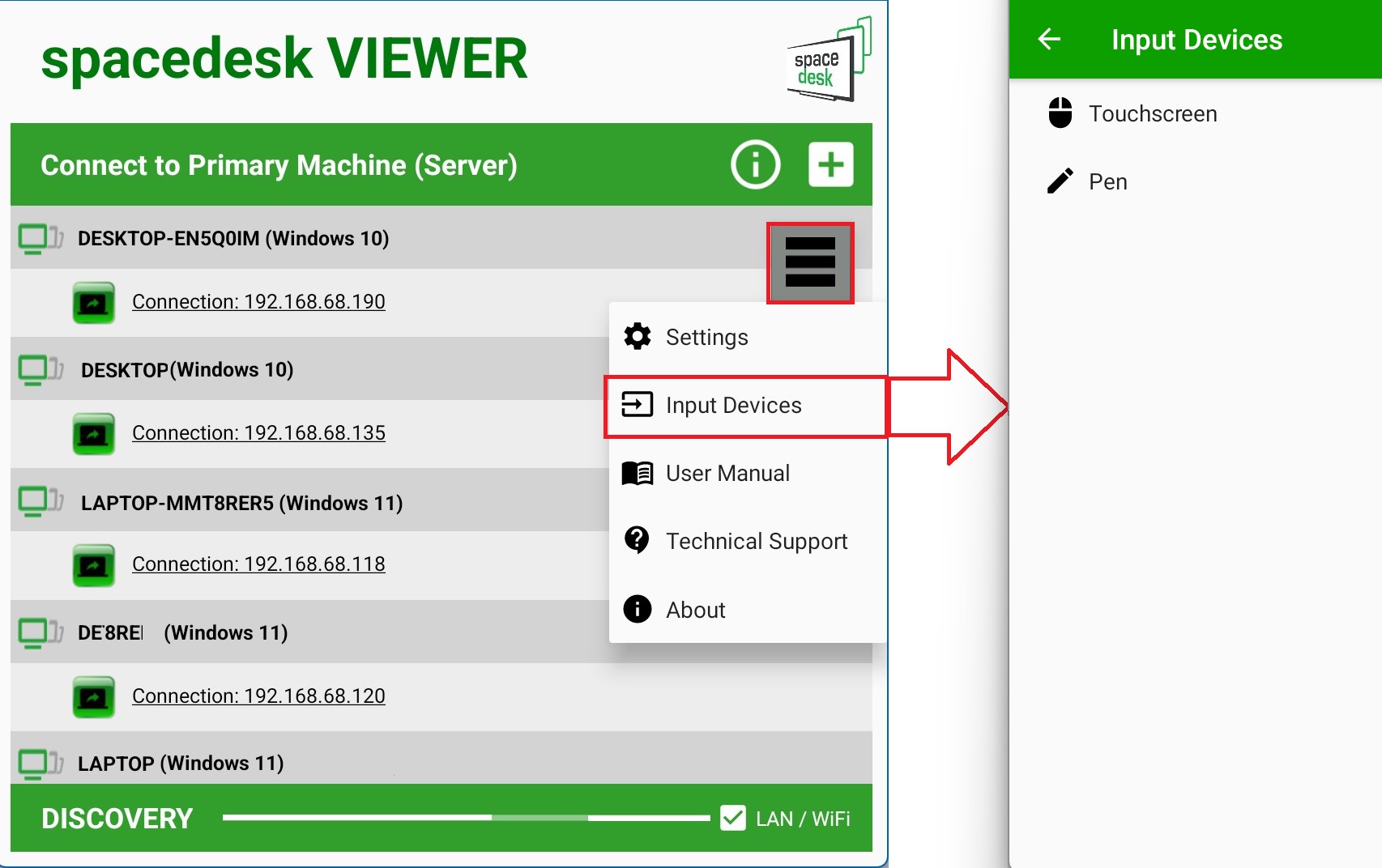Add a server with the plus icon
The width and height of the screenshot is (1382, 868).
[x=830, y=165]
